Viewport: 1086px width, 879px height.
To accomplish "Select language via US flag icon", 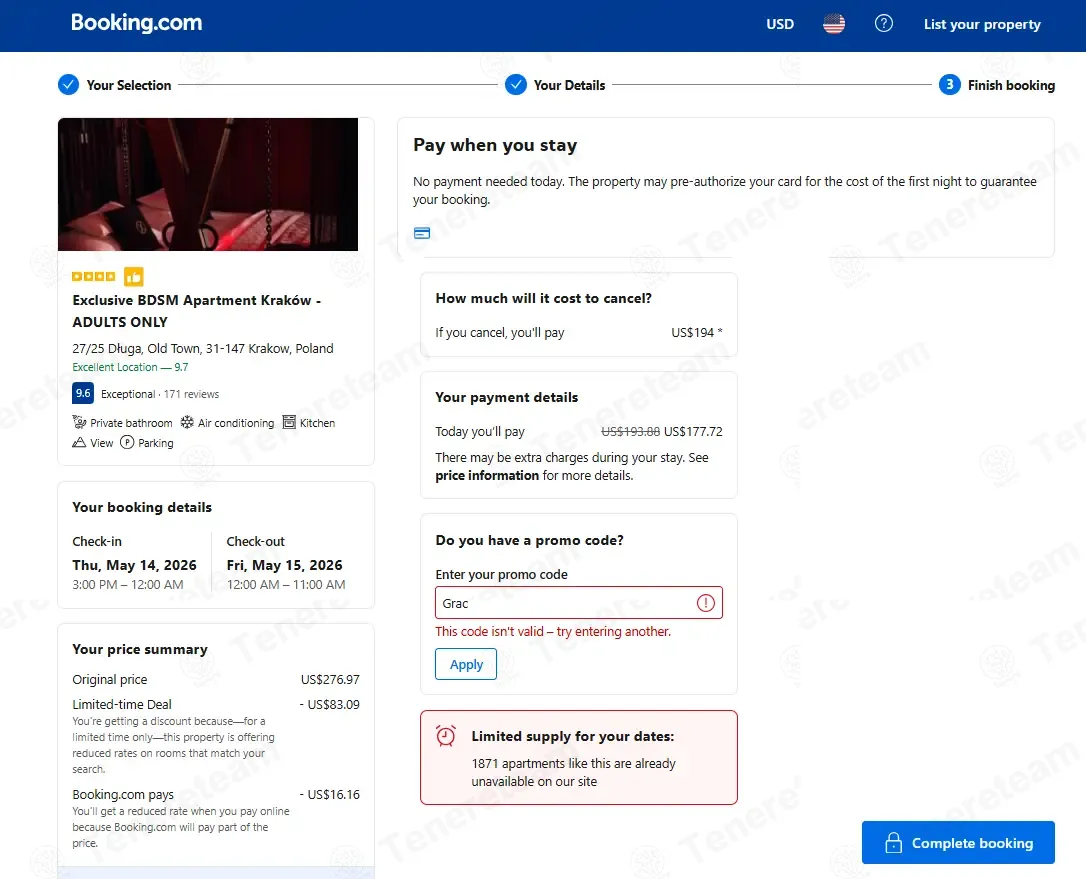I will pyautogui.click(x=834, y=24).
